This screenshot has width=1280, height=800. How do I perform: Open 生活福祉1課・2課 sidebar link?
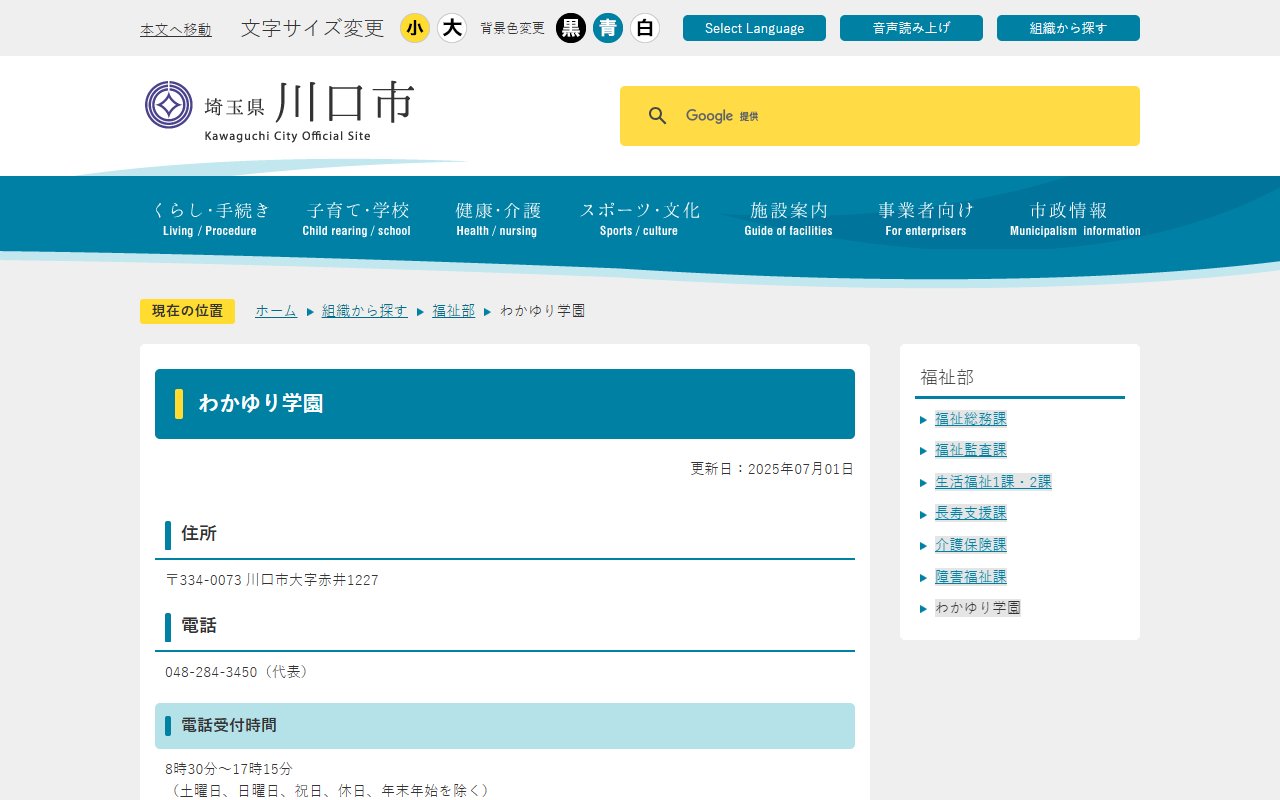click(993, 482)
